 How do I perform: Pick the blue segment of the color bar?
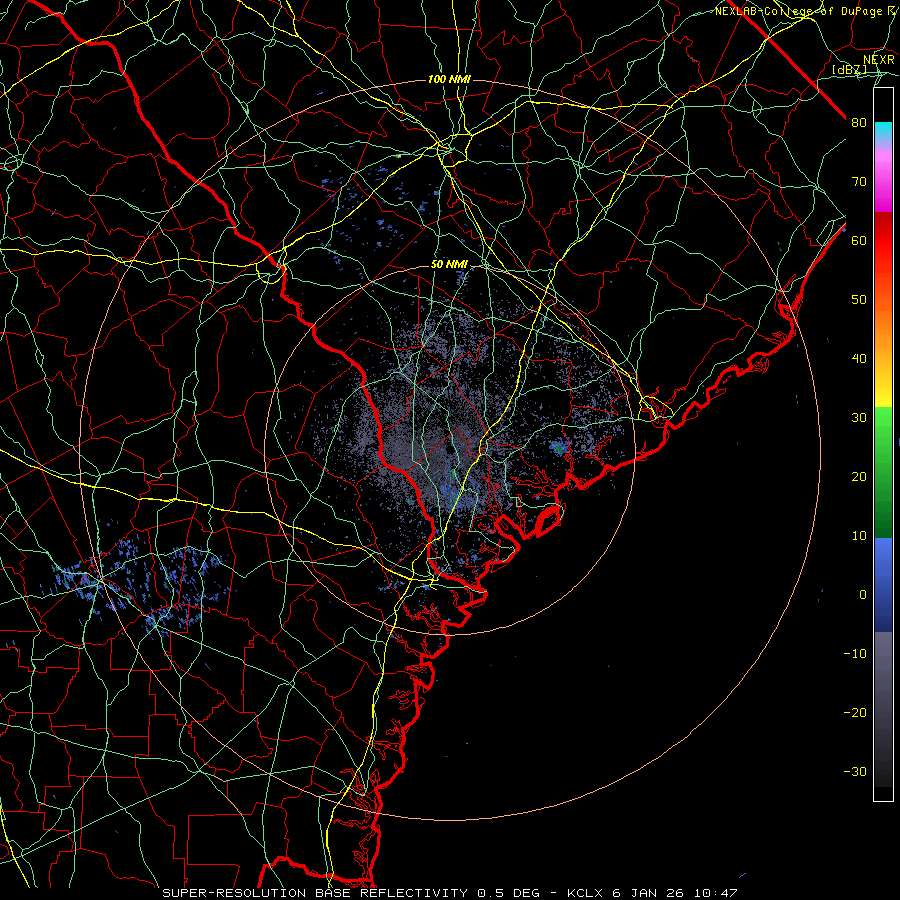point(883,585)
